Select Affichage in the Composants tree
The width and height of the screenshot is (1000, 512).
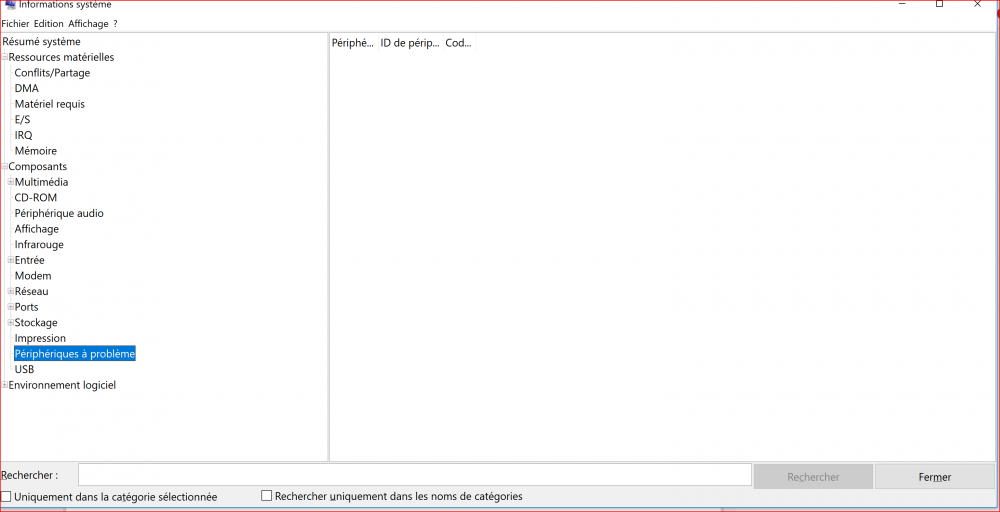pos(36,229)
